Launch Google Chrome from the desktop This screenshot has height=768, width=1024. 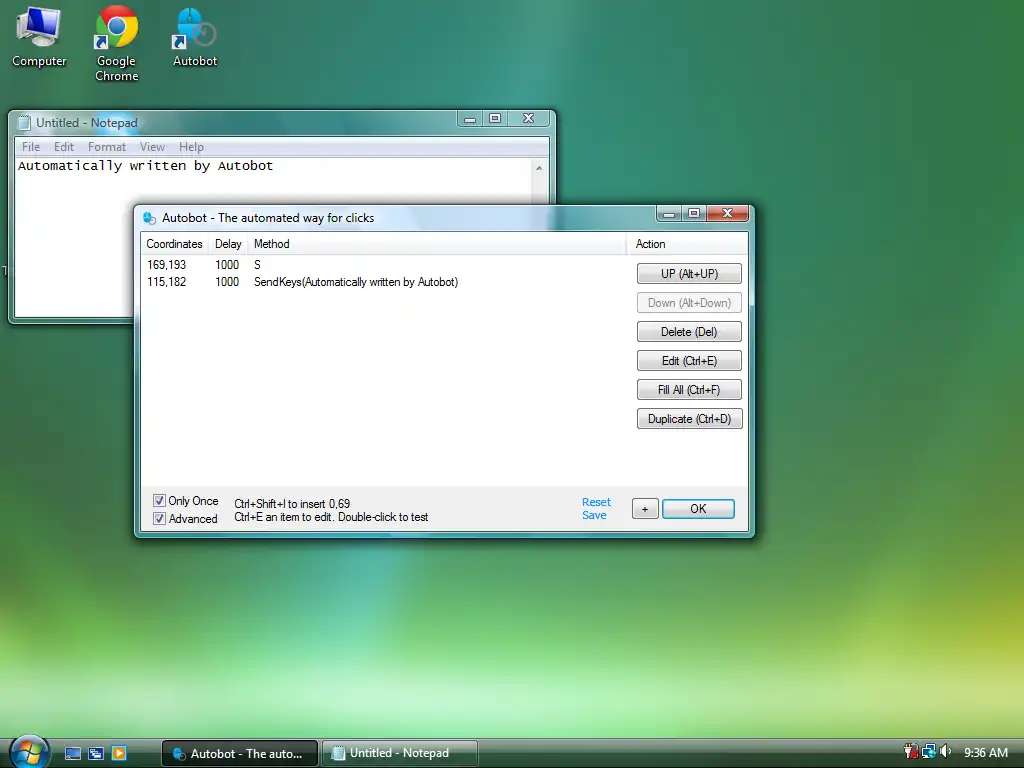(x=116, y=43)
